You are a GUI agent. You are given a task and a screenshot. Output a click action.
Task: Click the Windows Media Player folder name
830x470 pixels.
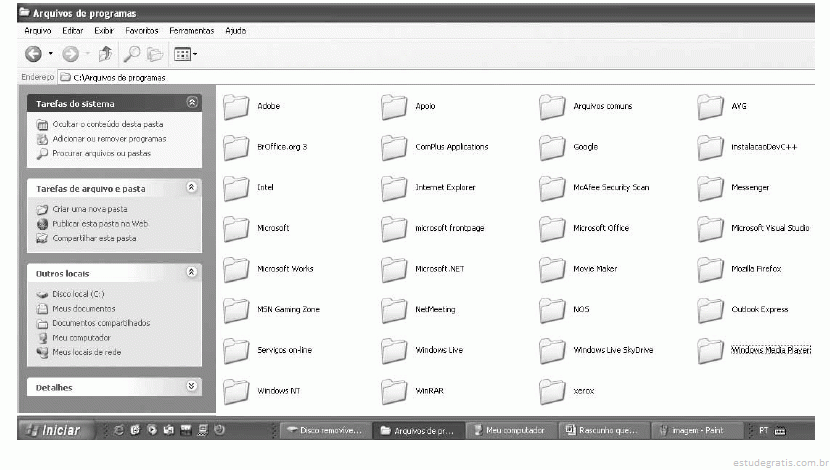click(771, 350)
